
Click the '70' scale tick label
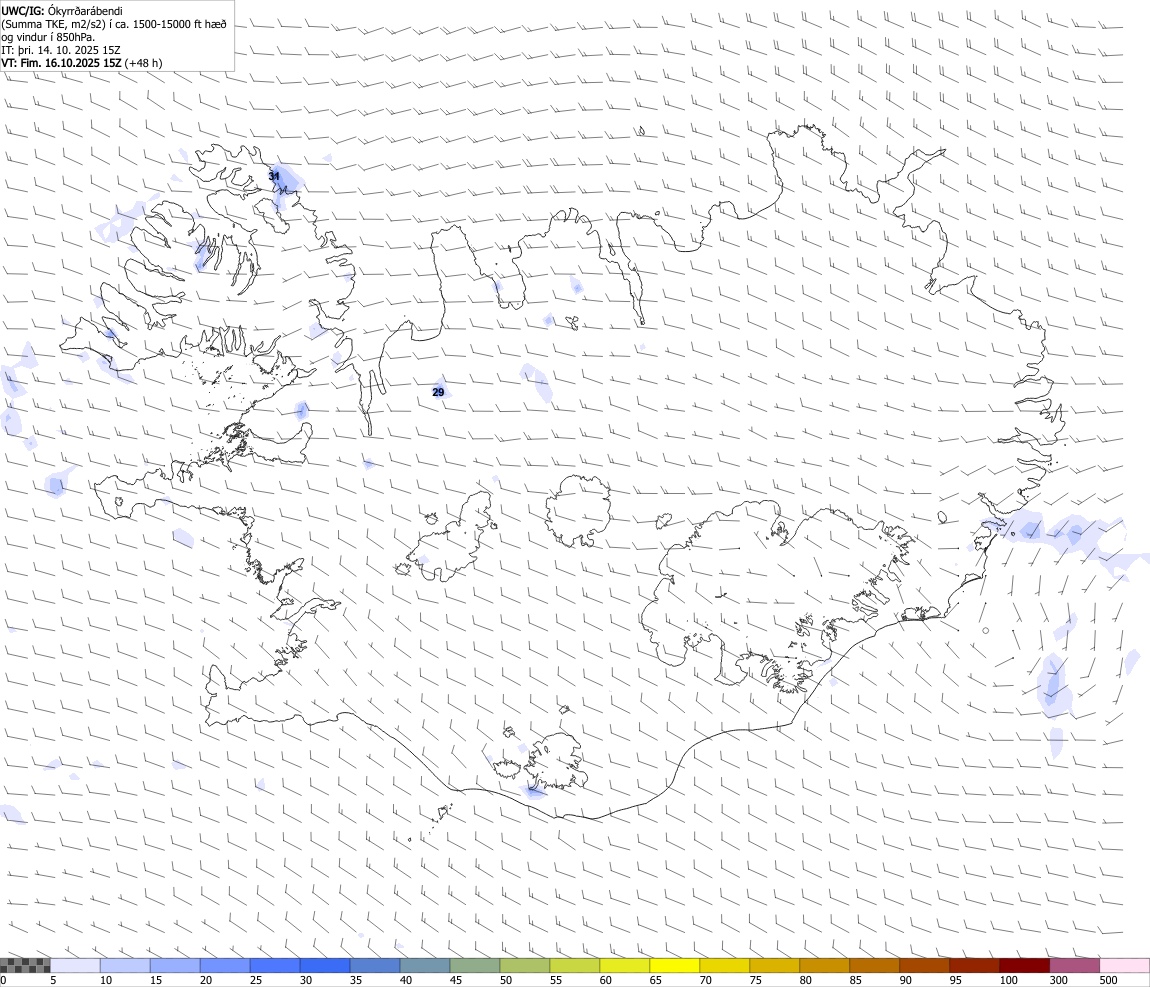click(706, 980)
